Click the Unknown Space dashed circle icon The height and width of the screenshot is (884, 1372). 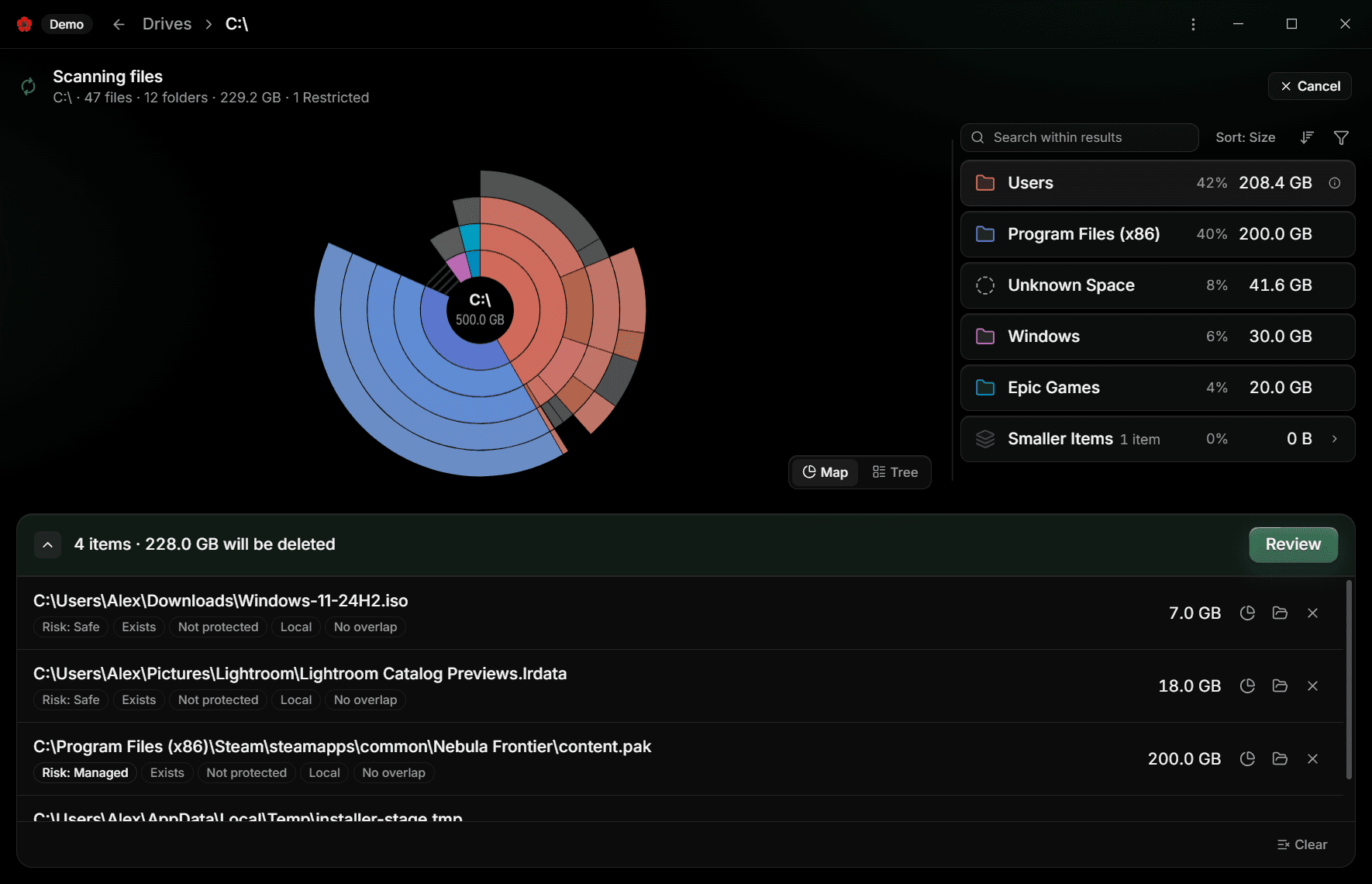(x=985, y=285)
